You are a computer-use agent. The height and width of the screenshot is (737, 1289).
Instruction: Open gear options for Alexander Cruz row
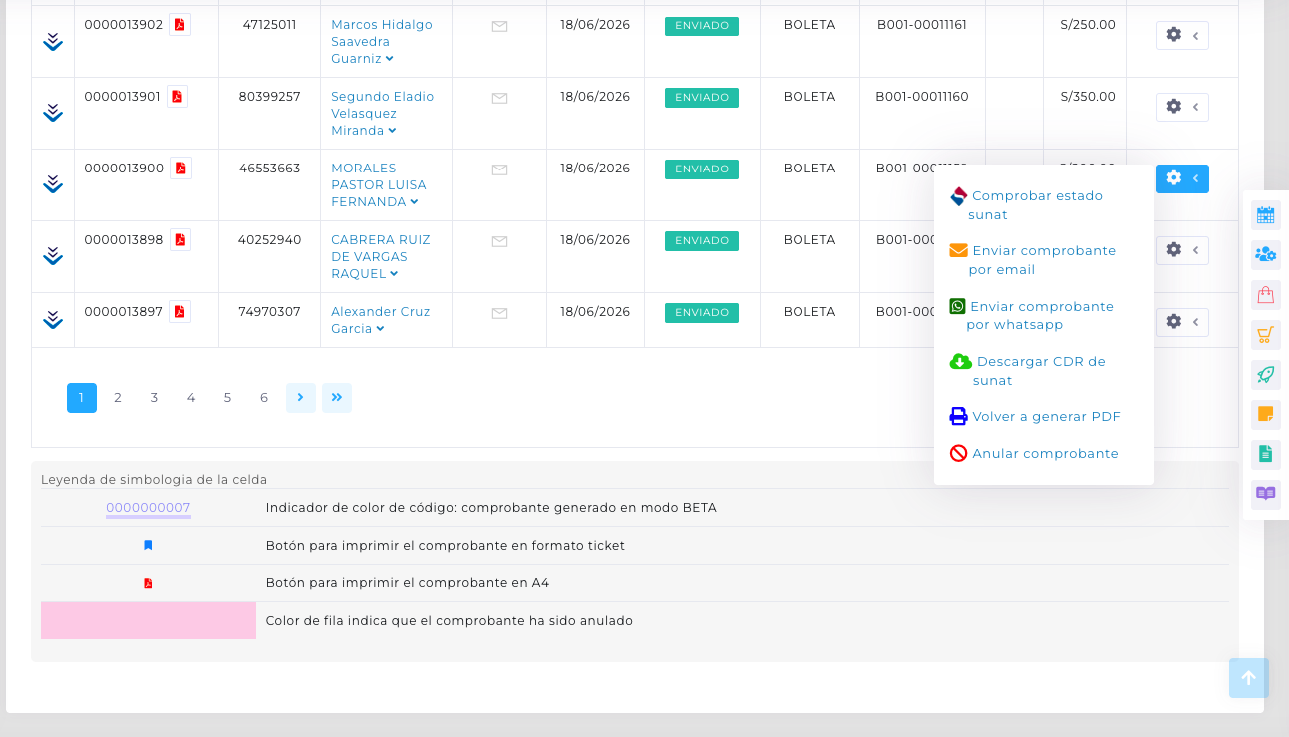(x=1182, y=322)
